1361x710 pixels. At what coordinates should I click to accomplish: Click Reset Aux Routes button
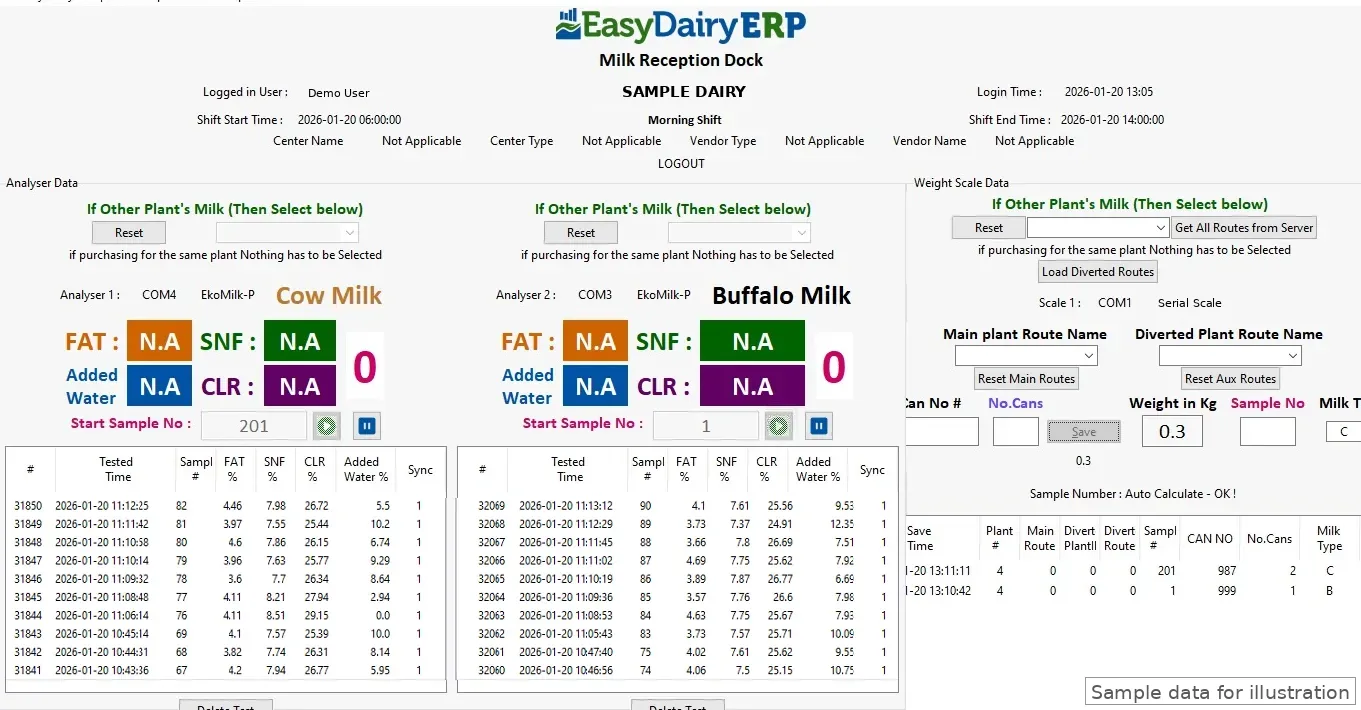coord(1230,378)
